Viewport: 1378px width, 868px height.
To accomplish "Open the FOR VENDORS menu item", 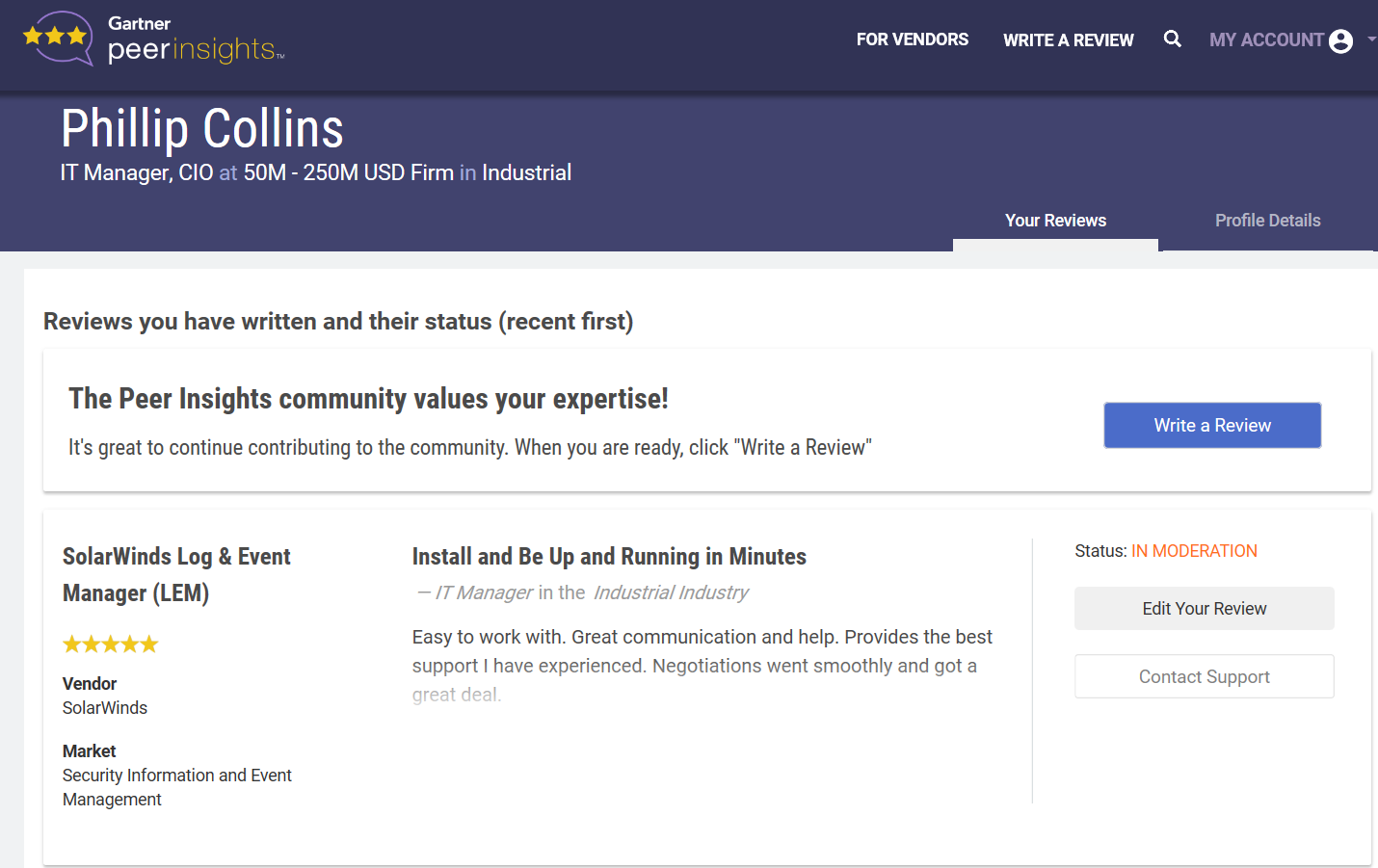I will tap(912, 39).
